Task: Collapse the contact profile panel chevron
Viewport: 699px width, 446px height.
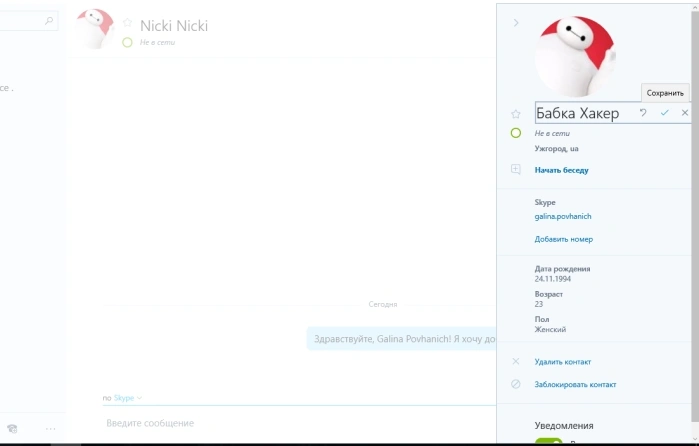Action: click(x=516, y=22)
